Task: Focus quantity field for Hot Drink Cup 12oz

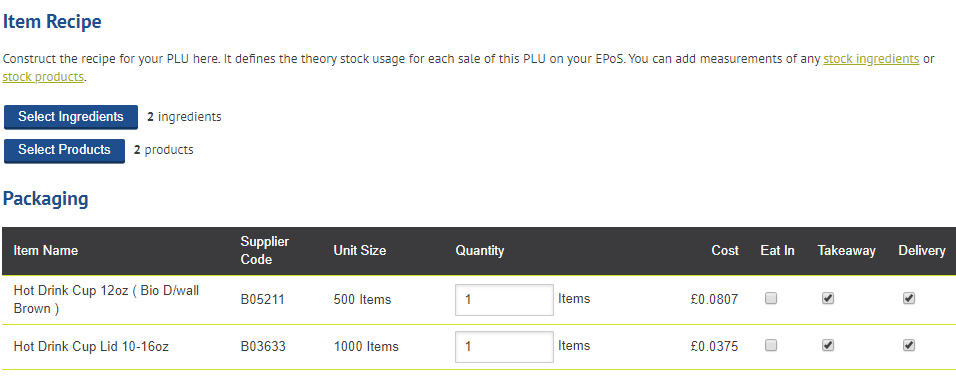Action: pyautogui.click(x=504, y=299)
